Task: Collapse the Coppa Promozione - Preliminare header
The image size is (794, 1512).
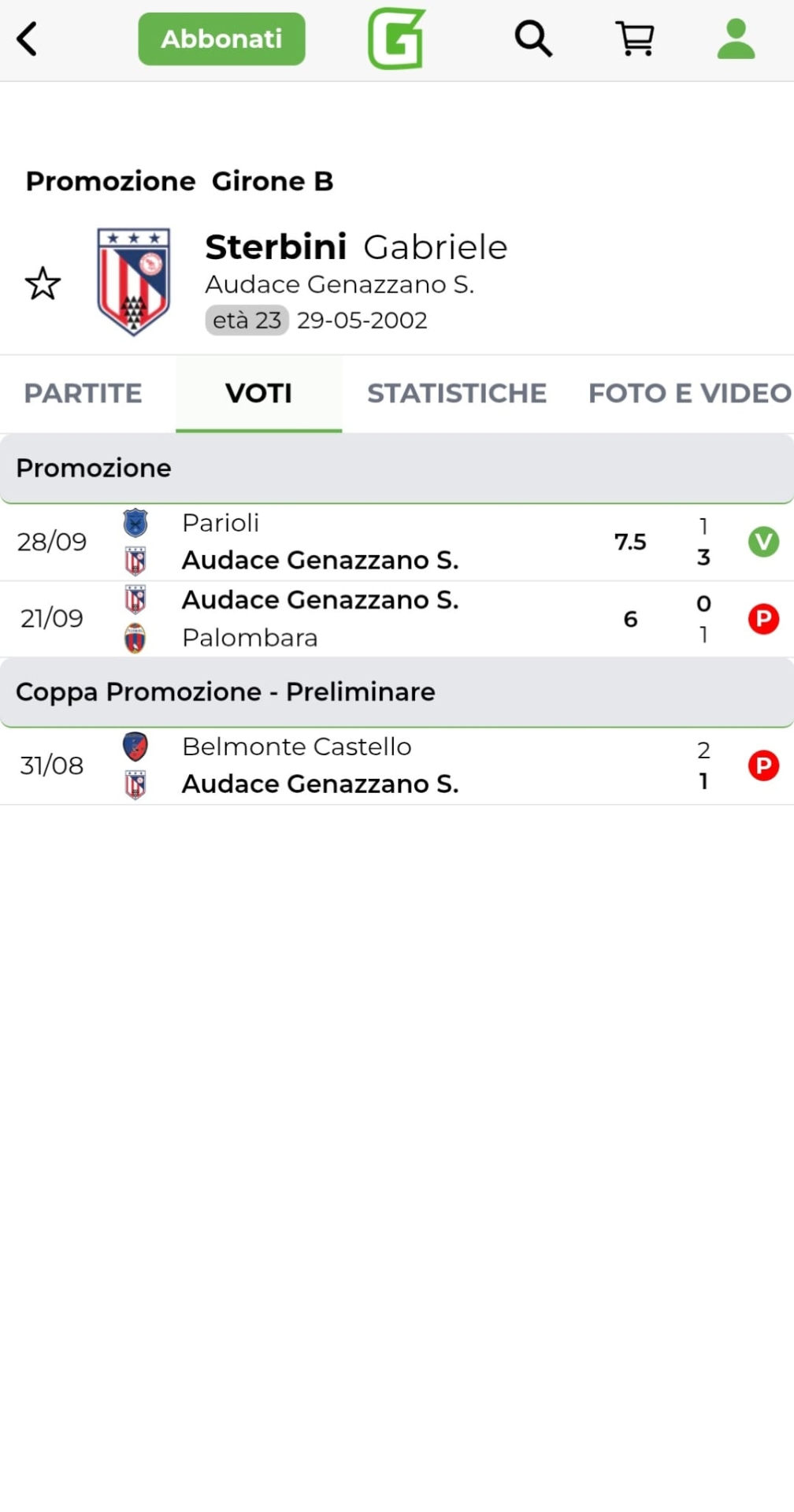Action: click(397, 692)
